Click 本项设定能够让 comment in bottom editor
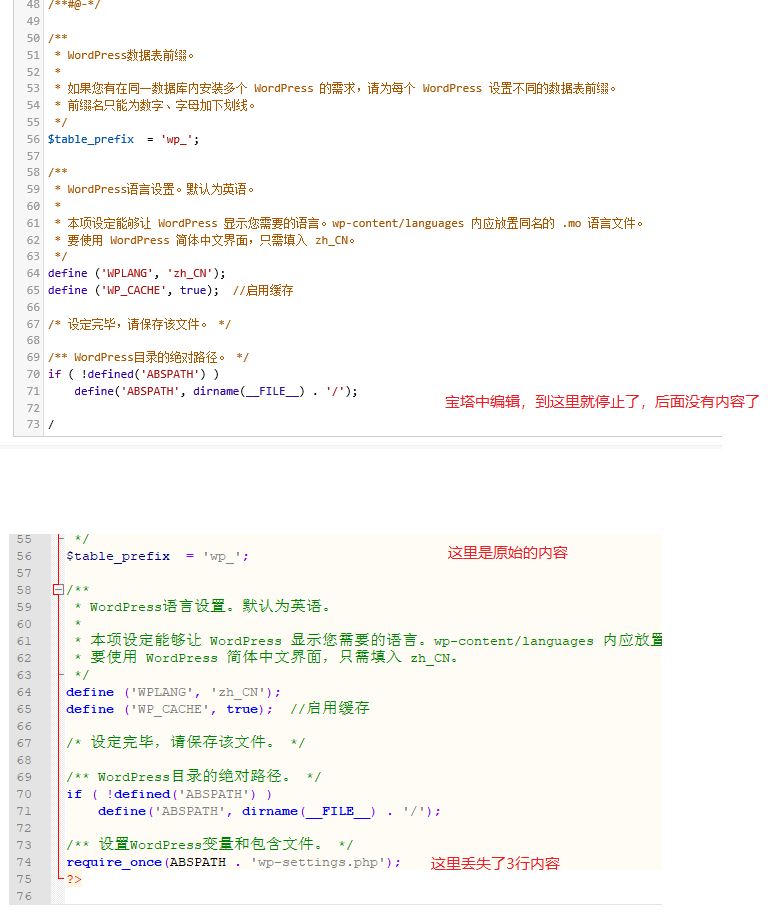Viewport: 775px width, 918px height. point(368,640)
